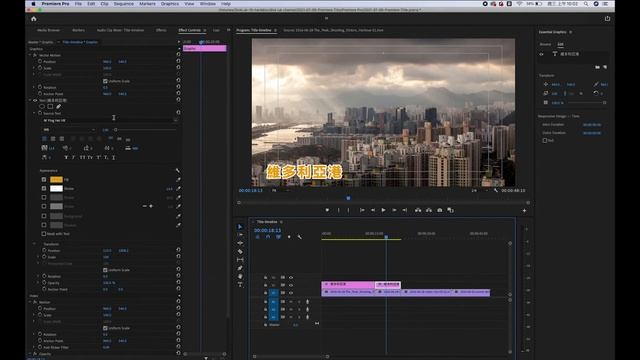640x360 pixels.
Task: Collapse the Source Text section
Action: coord(34,113)
